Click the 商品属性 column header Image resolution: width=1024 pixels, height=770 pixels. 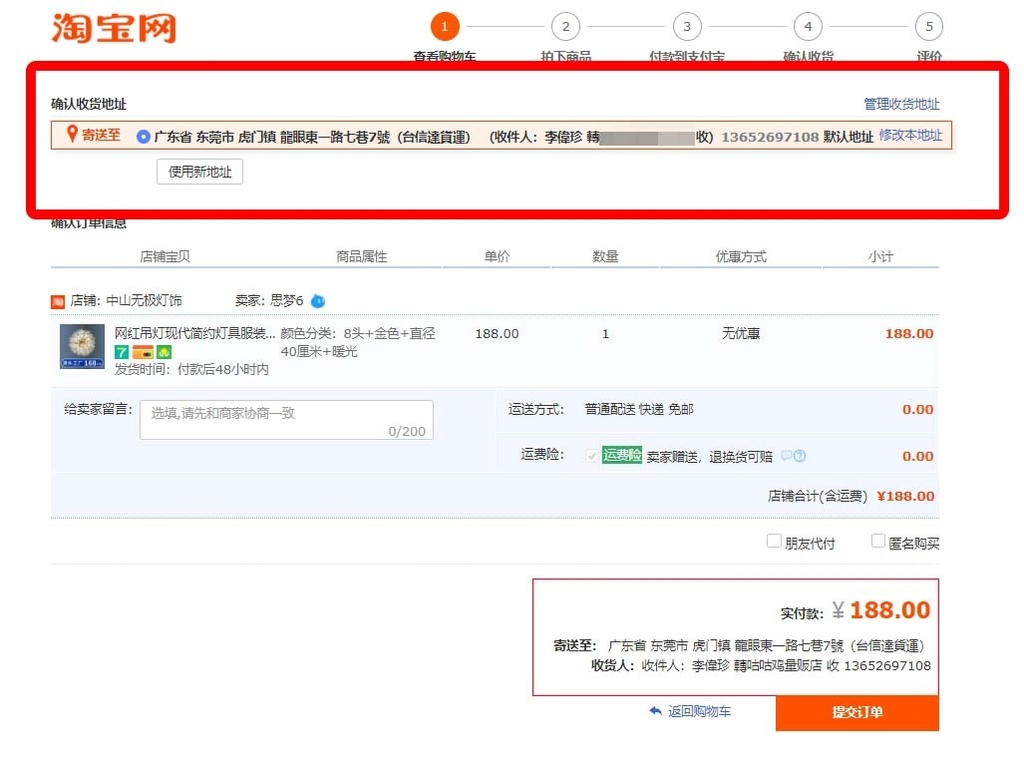pyautogui.click(x=361, y=257)
